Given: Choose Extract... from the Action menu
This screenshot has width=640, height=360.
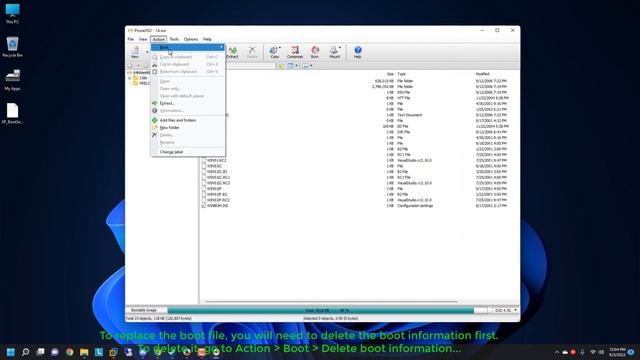Looking at the screenshot, I should [x=188, y=103].
